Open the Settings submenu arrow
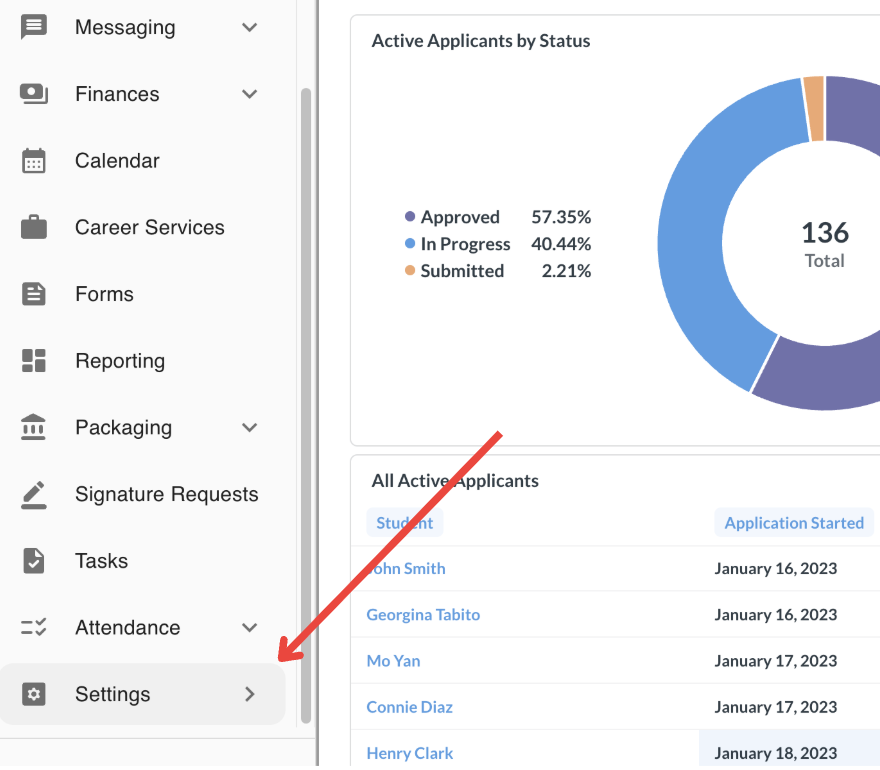 (x=250, y=694)
